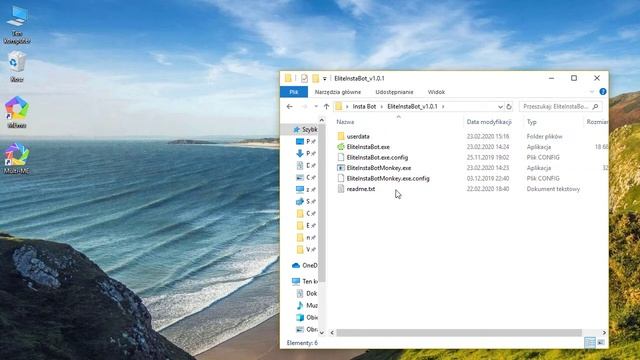This screenshot has width=640, height=360.
Task: Open the OneDrive sidebar item
Action: pos(304,265)
